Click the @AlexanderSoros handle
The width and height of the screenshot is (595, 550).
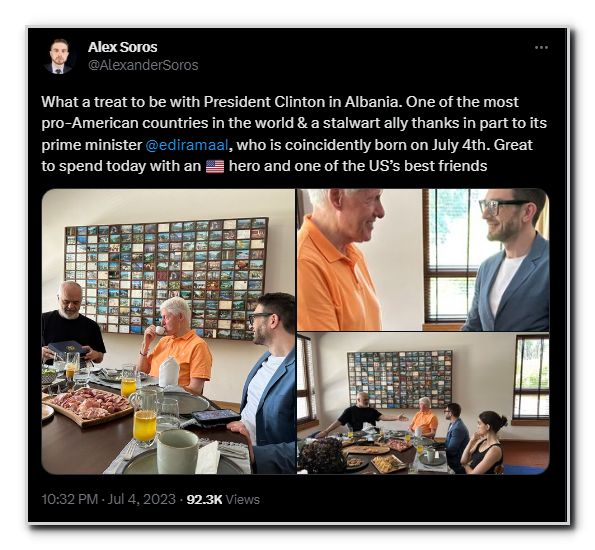click(143, 65)
